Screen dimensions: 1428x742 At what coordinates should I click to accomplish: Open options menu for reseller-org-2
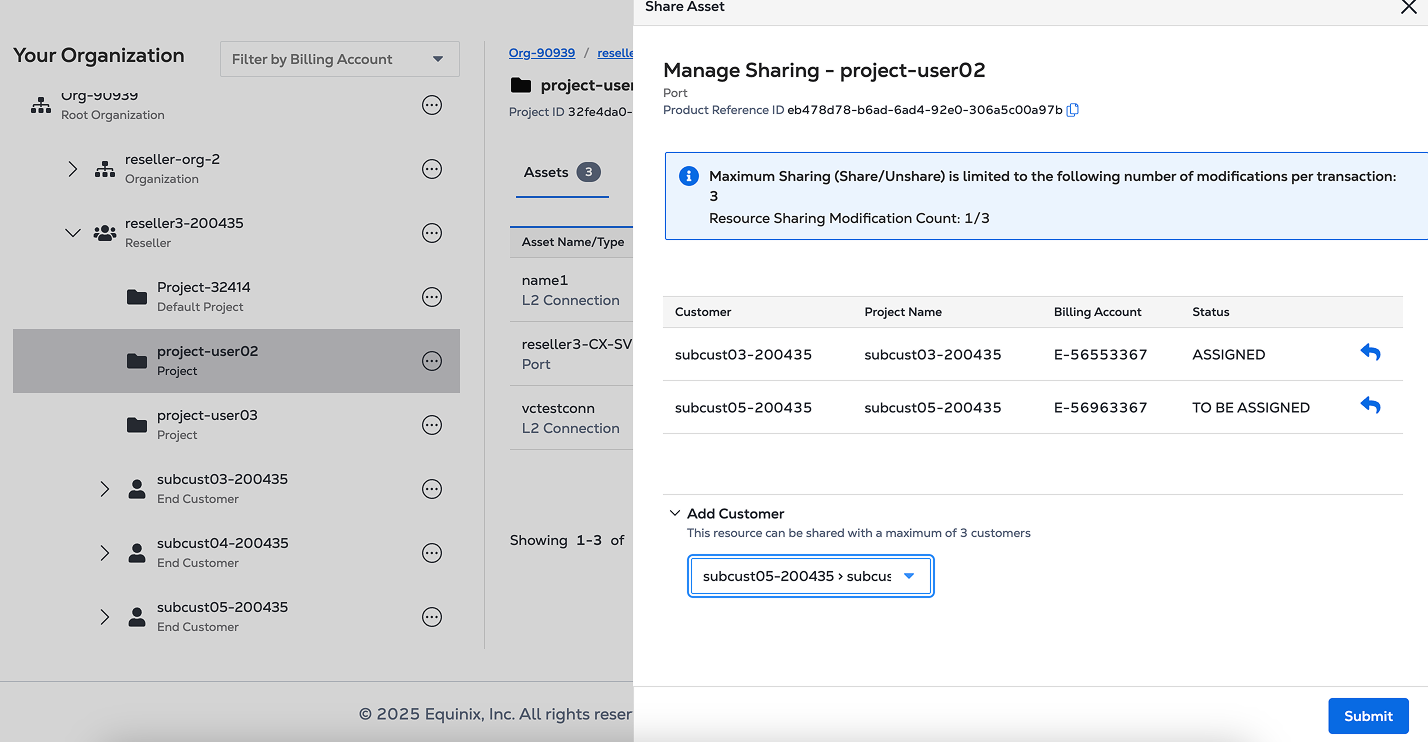pos(432,169)
